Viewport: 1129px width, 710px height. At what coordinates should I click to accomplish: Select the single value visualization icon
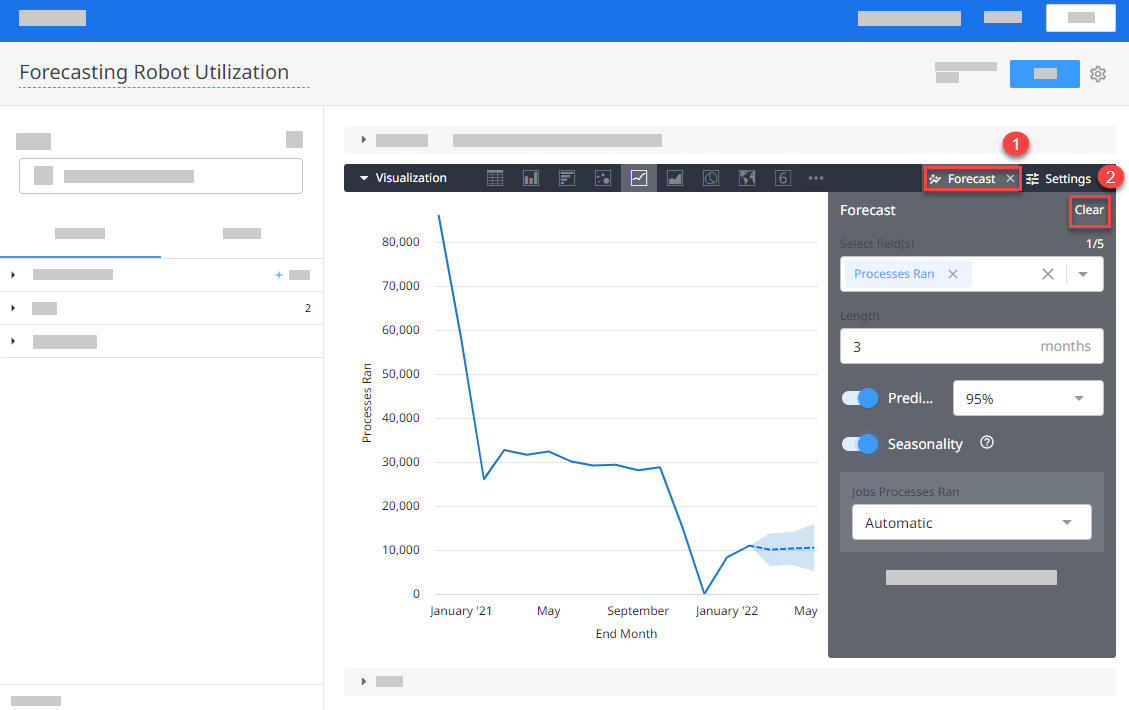pyautogui.click(x=783, y=177)
